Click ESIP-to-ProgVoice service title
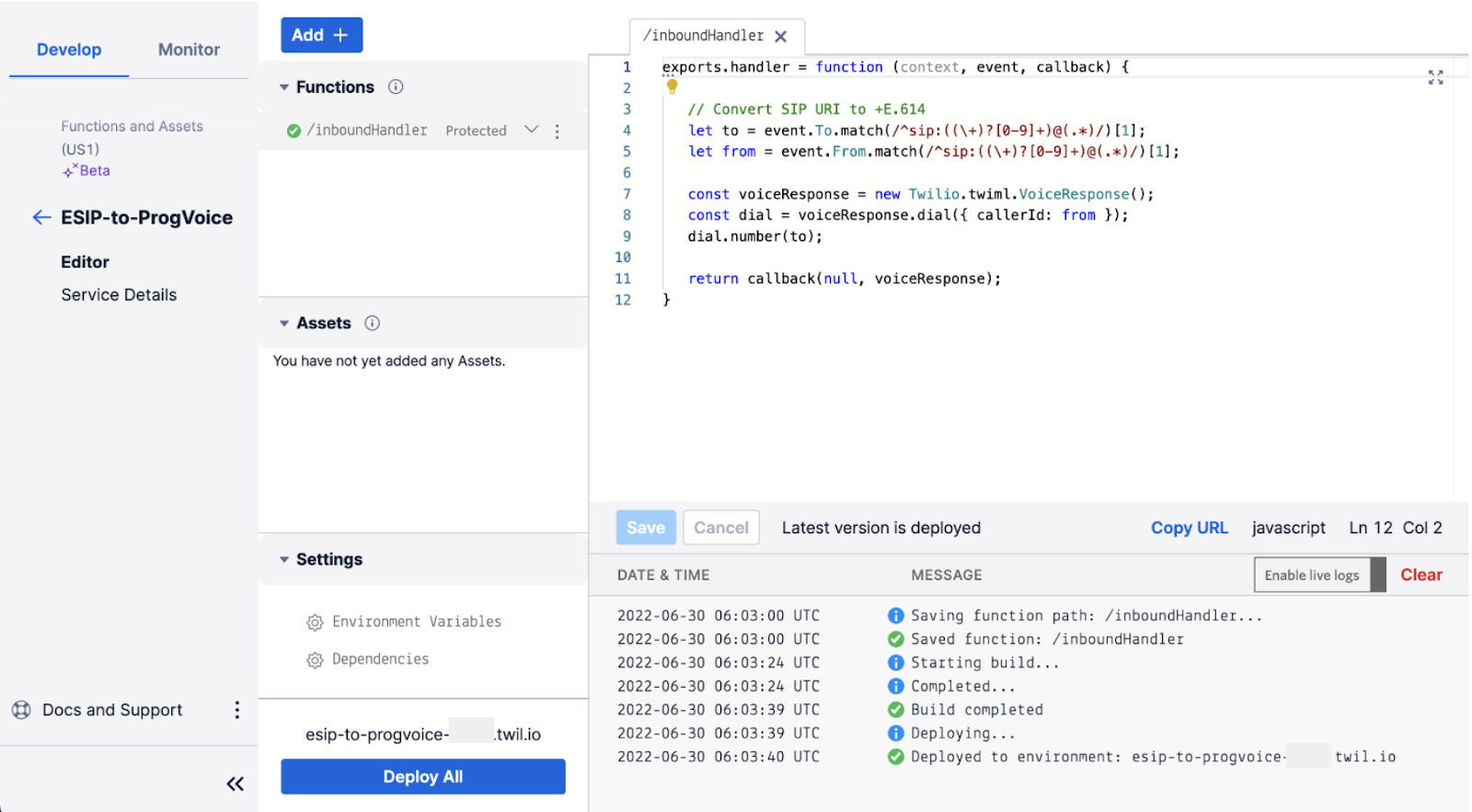 (x=146, y=218)
